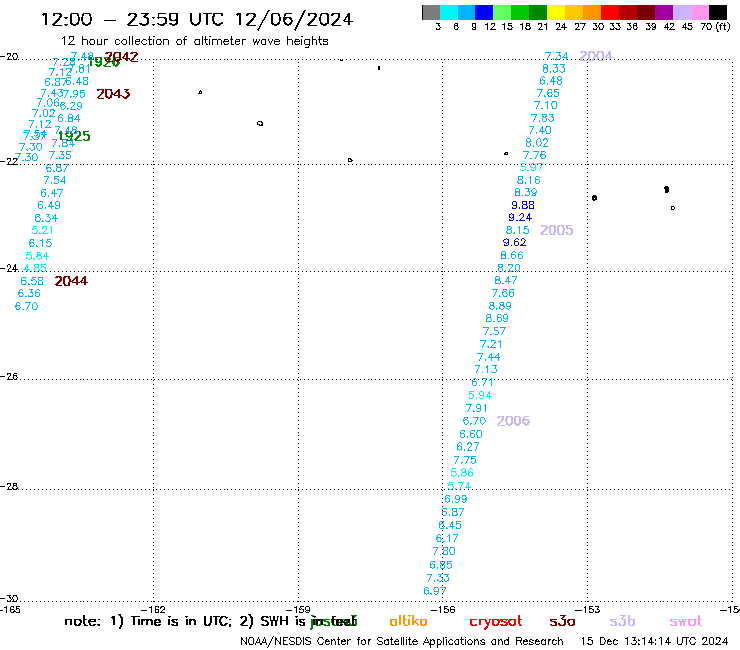The height and width of the screenshot is (650, 740).
Task: Click the wave height value 9.62
Action: [514, 243]
